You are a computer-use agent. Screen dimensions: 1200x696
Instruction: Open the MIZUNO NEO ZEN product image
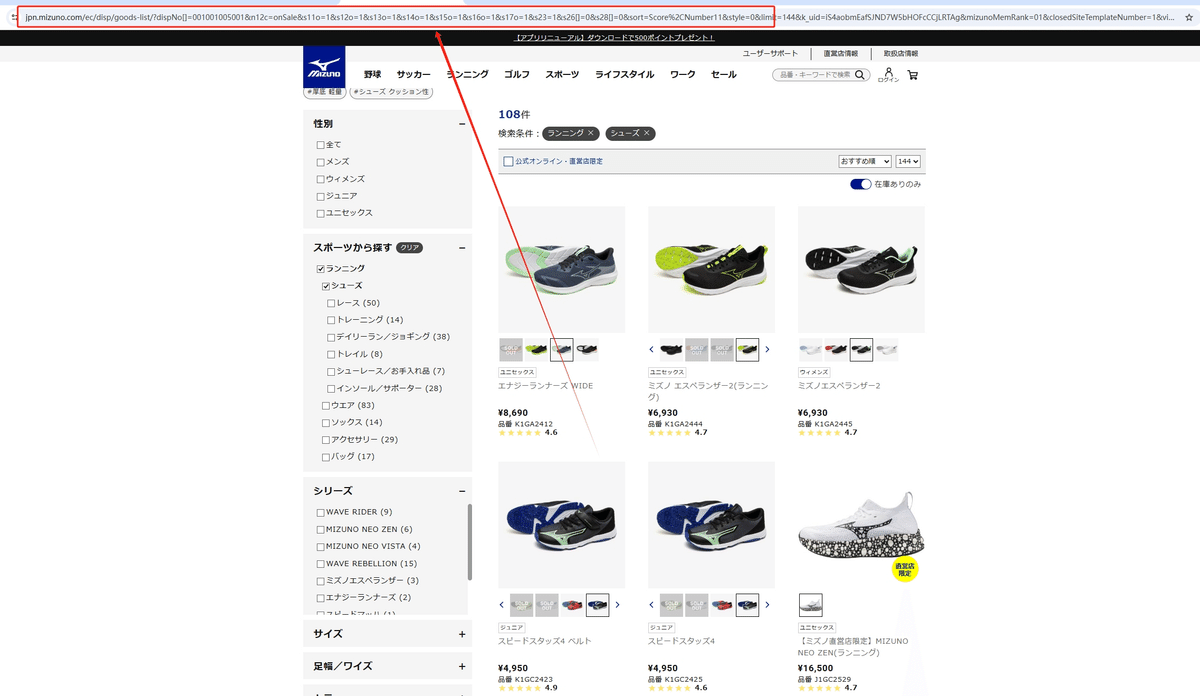[x=861, y=524]
